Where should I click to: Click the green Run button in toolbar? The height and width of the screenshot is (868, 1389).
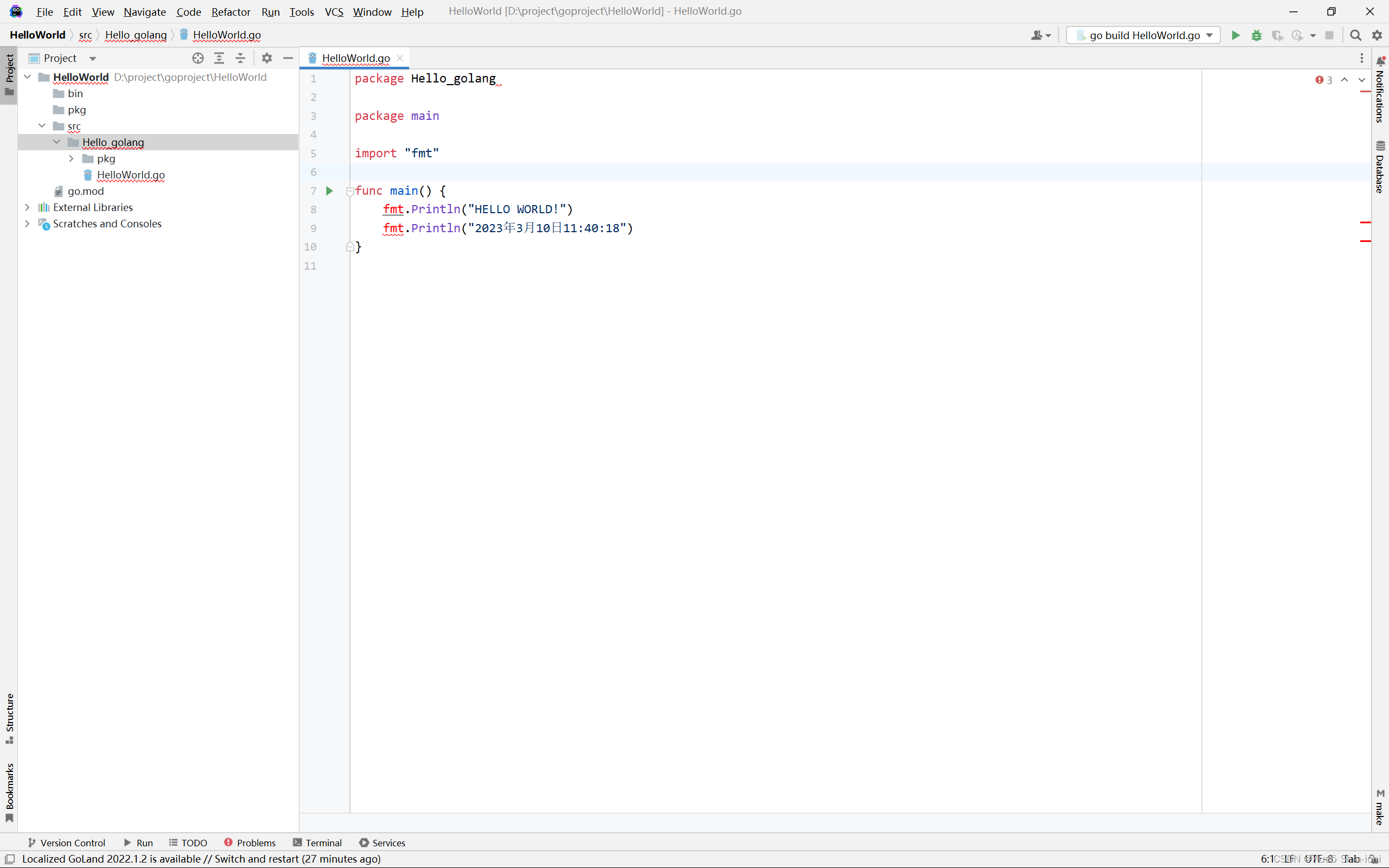tap(1235, 35)
